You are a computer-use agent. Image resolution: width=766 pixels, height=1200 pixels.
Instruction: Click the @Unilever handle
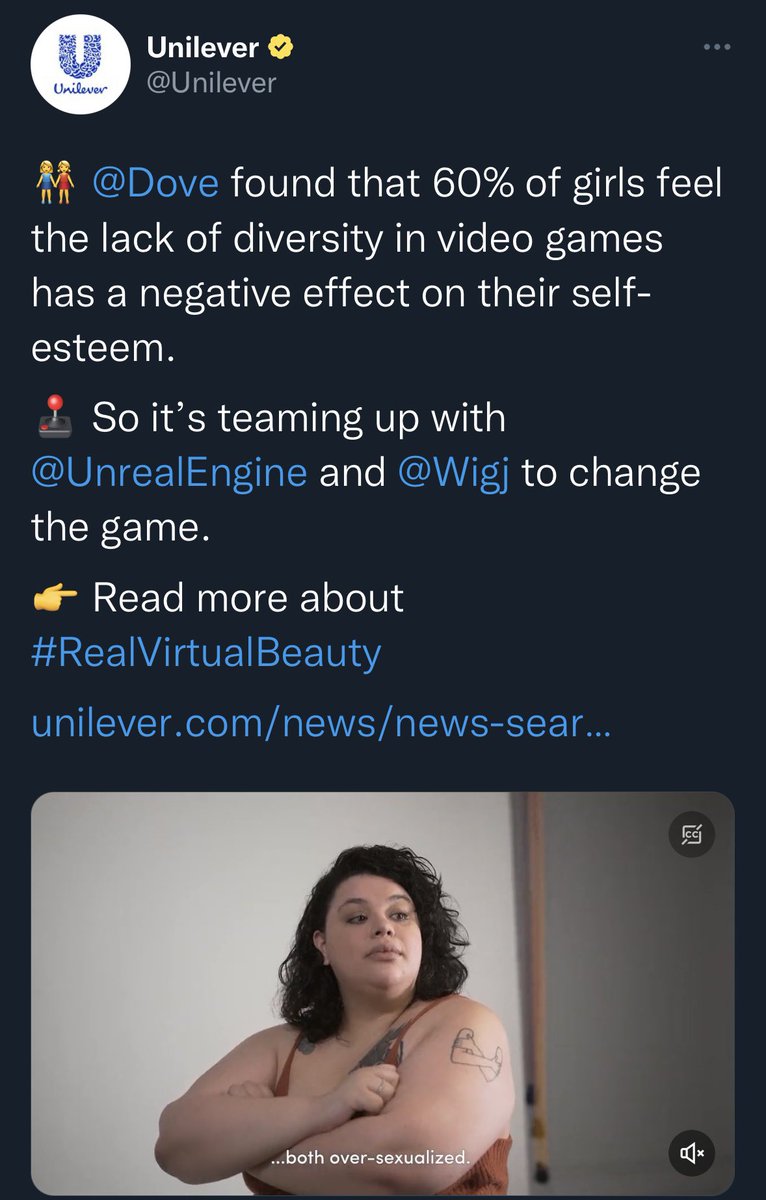(211, 83)
